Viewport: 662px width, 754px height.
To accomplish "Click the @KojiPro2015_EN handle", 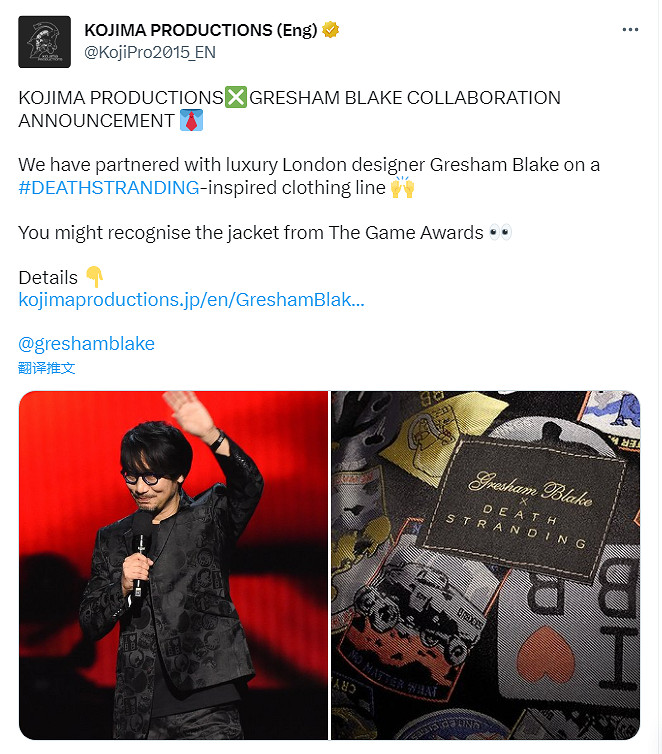I will point(150,52).
